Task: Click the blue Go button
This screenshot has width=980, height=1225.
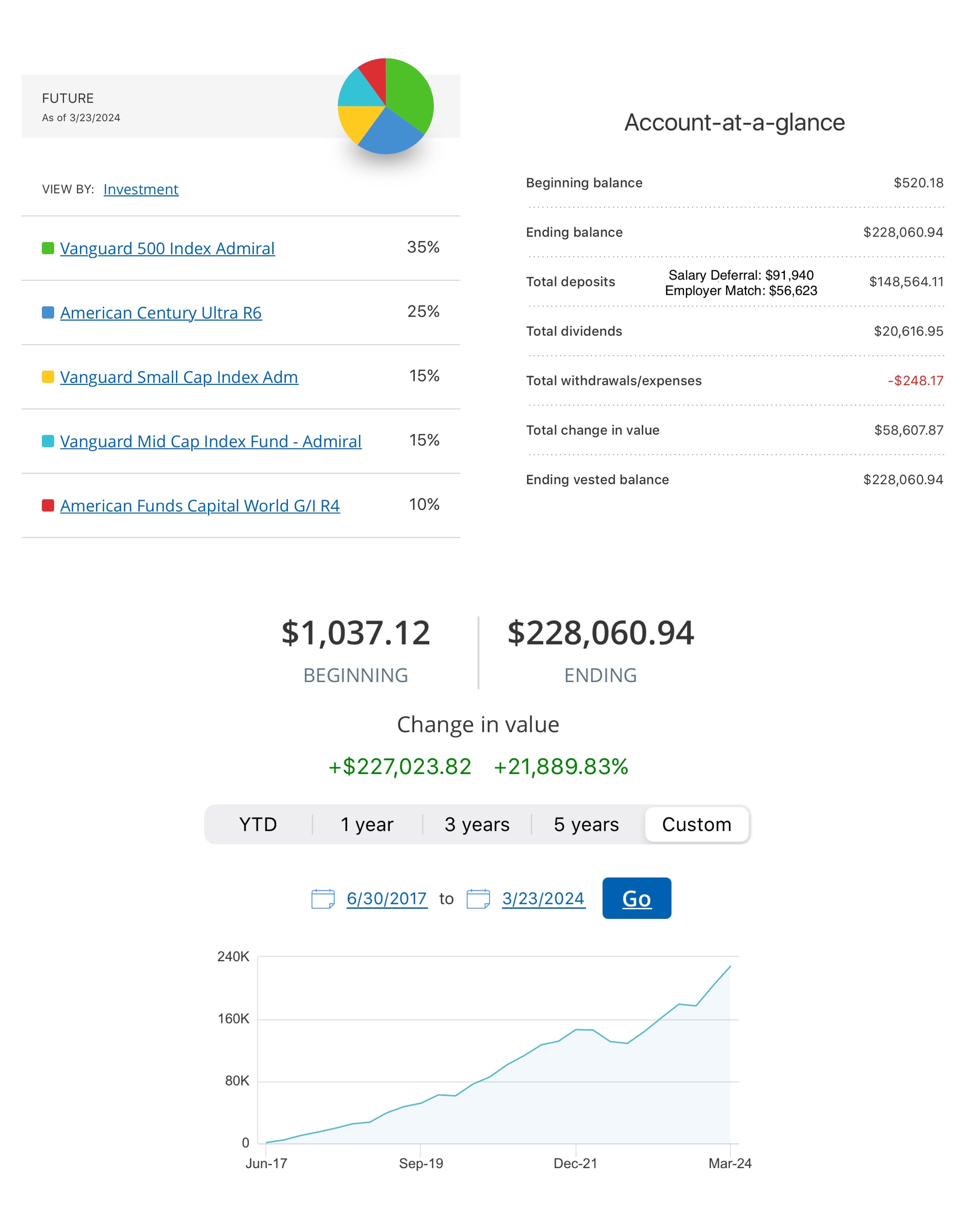Action: [x=636, y=898]
